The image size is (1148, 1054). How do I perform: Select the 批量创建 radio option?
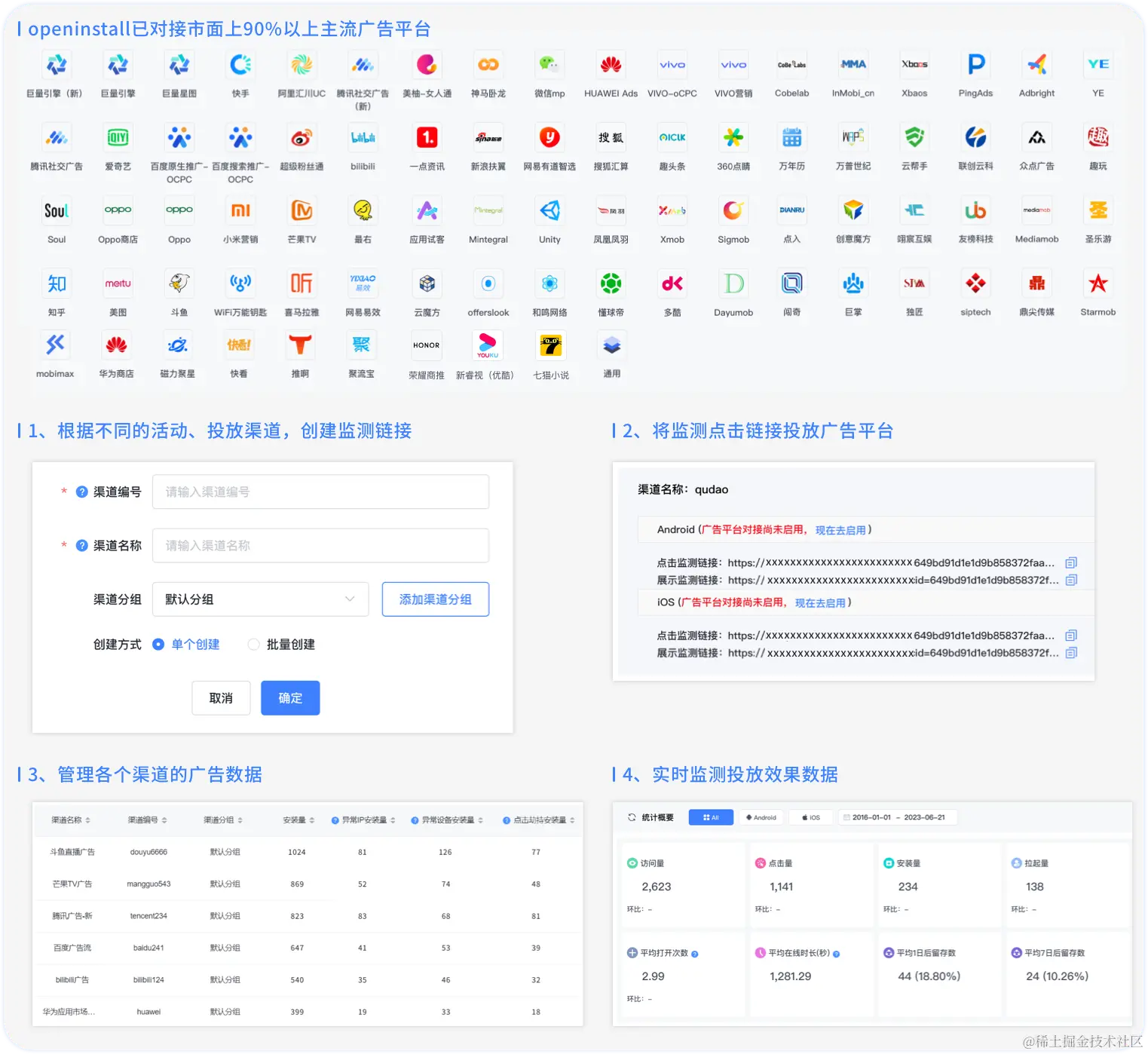pos(254,645)
